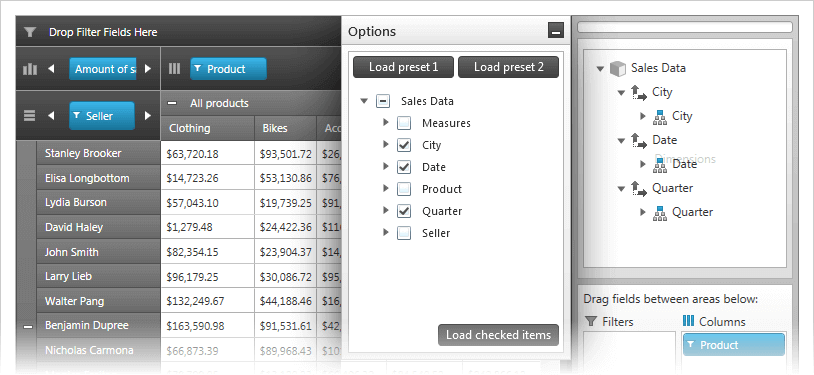Expand Quarter hierarchy in field list
The height and width of the screenshot is (375, 814).
point(643,212)
